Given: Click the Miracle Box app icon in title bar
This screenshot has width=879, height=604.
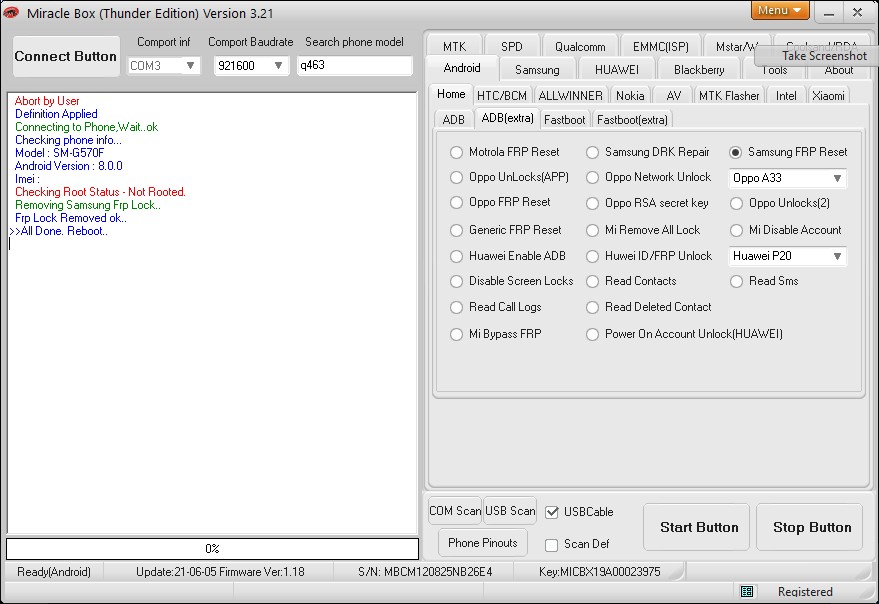Looking at the screenshot, I should (x=11, y=12).
